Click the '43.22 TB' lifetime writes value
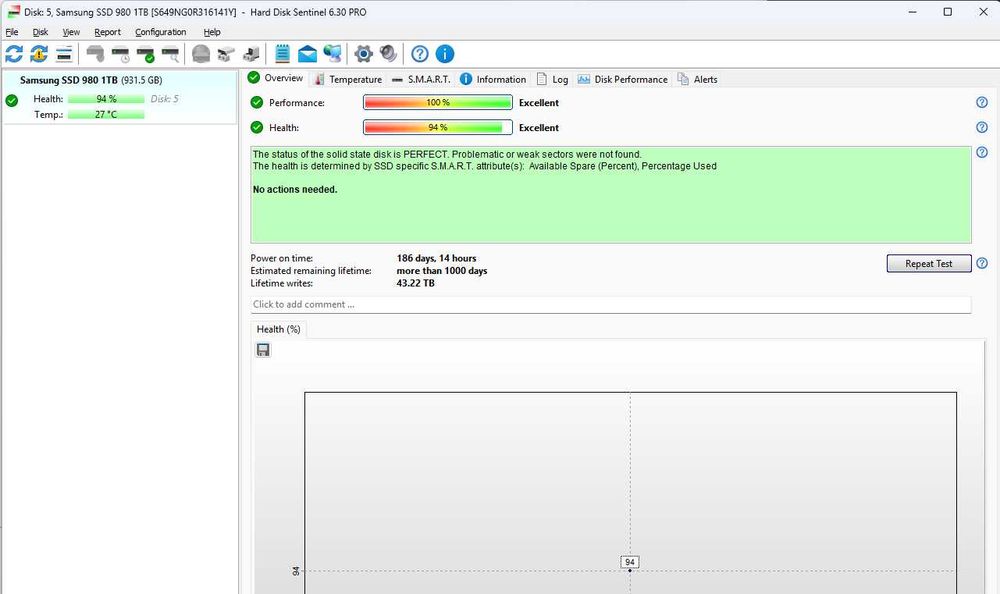Screen dimensions: 1000x594 [x=415, y=283]
